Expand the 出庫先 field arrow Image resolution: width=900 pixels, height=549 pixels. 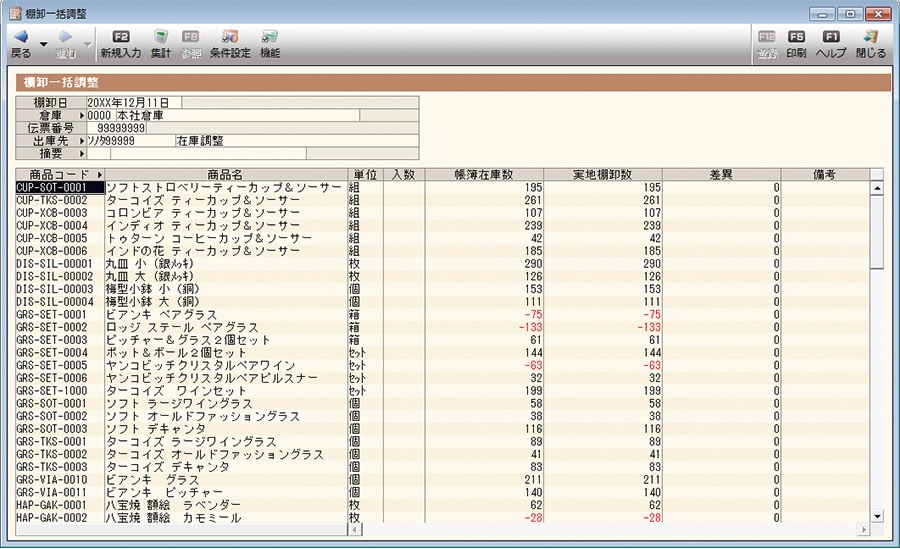[x=82, y=141]
